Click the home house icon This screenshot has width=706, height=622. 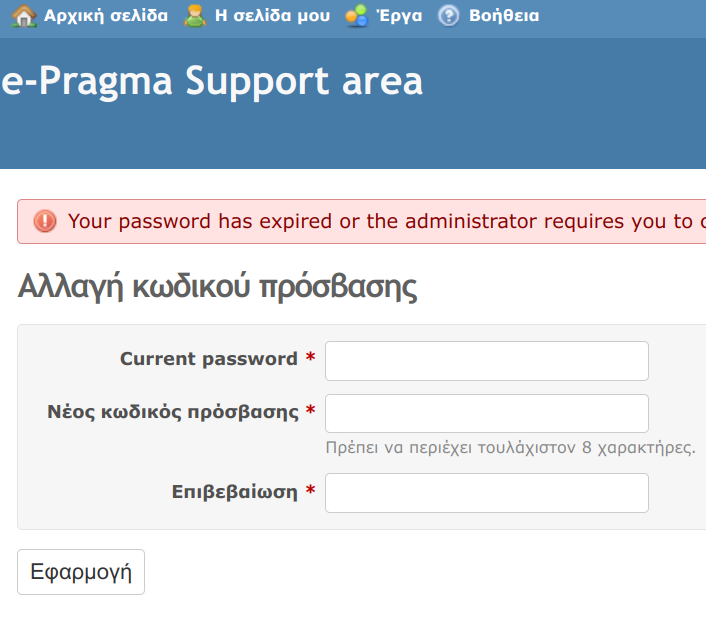point(24,16)
